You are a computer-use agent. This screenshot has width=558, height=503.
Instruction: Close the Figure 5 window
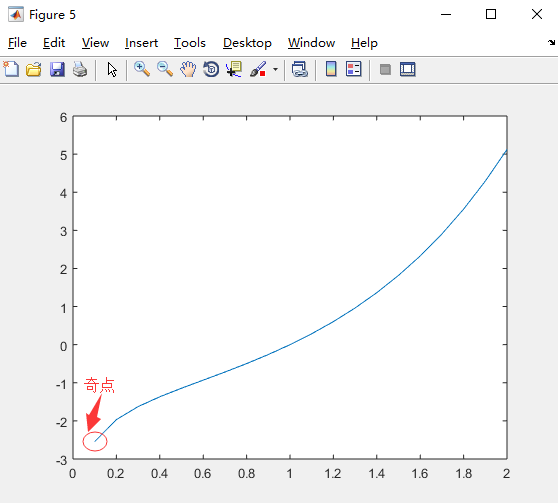pyautogui.click(x=537, y=14)
